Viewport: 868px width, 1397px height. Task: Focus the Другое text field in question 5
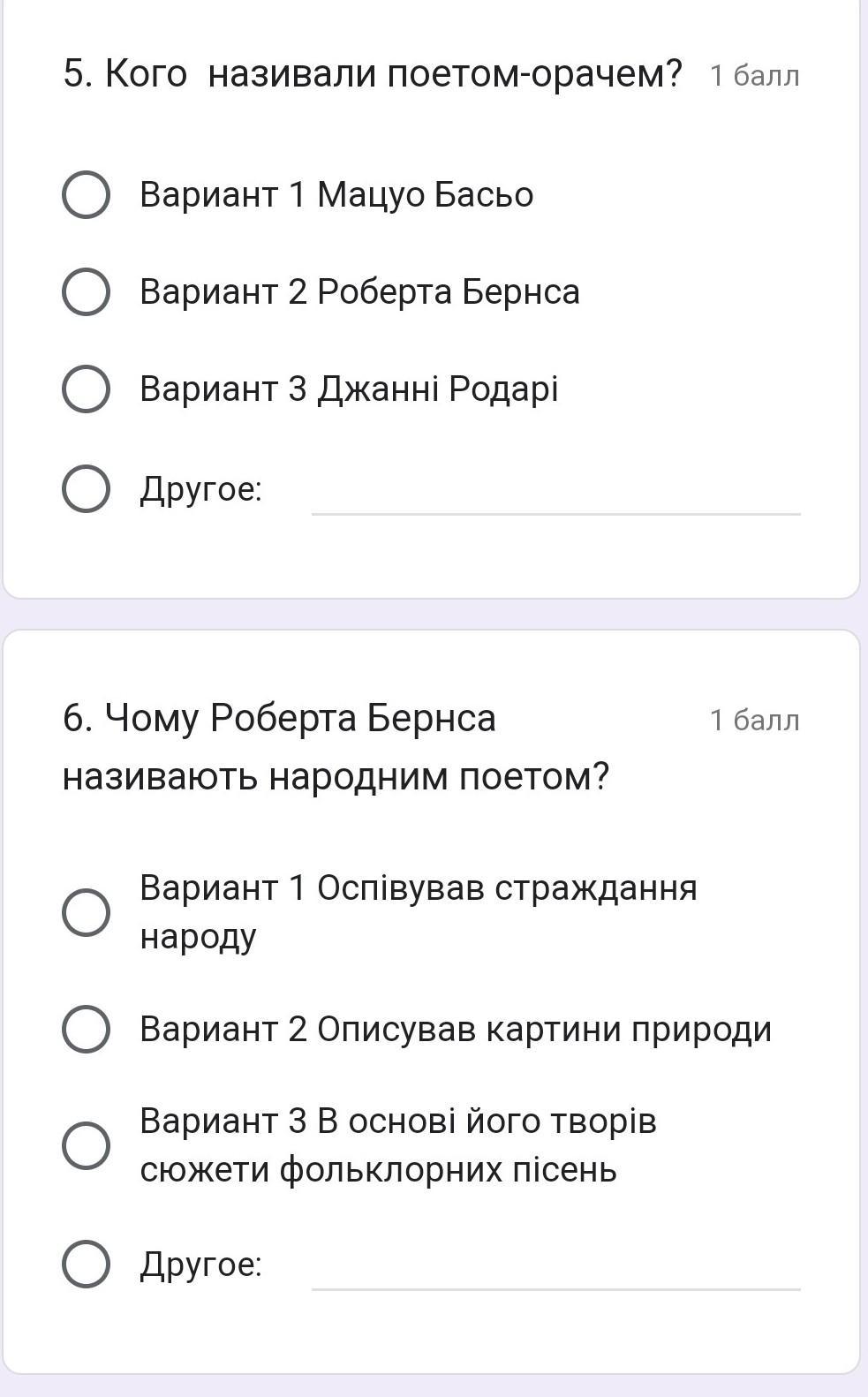(x=555, y=495)
